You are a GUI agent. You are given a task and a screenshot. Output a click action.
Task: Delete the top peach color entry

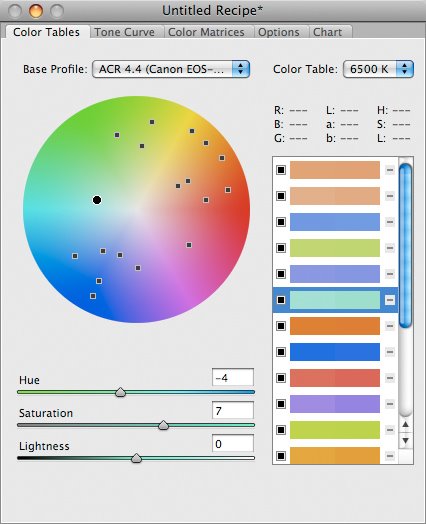point(390,170)
